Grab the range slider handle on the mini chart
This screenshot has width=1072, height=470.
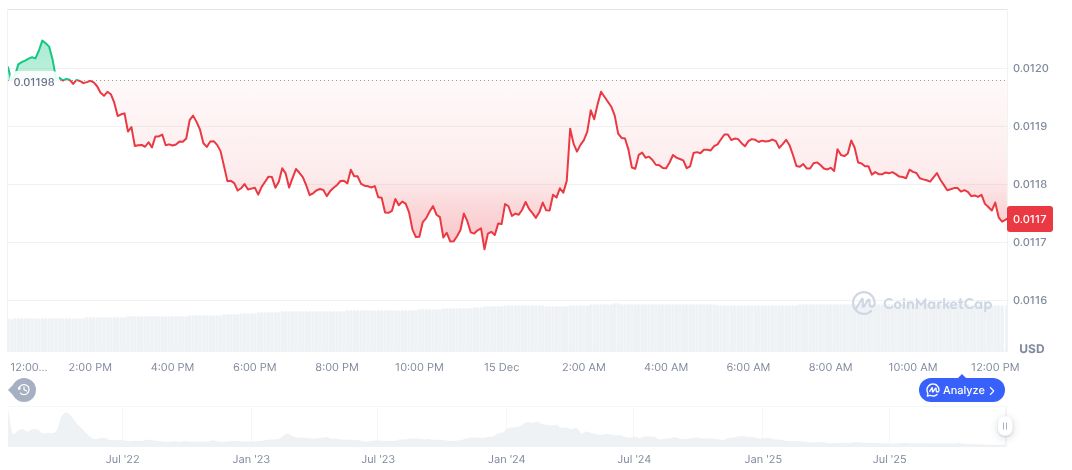point(1004,426)
